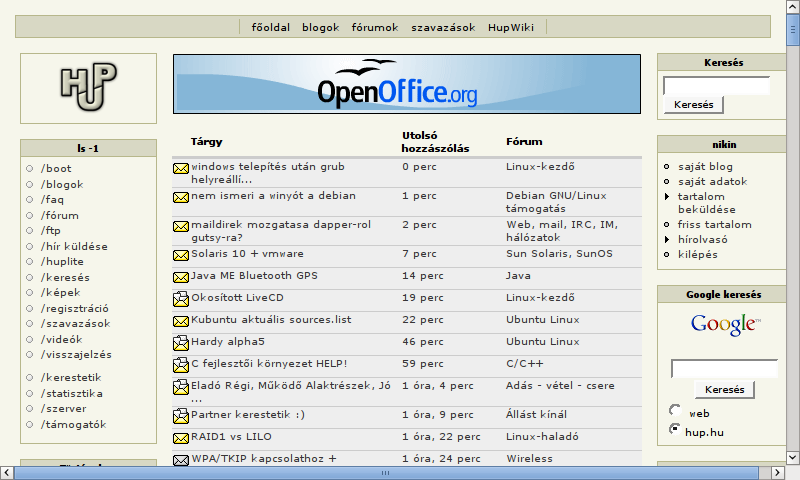Open the /képek sidebar link
Viewport: 800px width, 480px height.
(x=60, y=293)
